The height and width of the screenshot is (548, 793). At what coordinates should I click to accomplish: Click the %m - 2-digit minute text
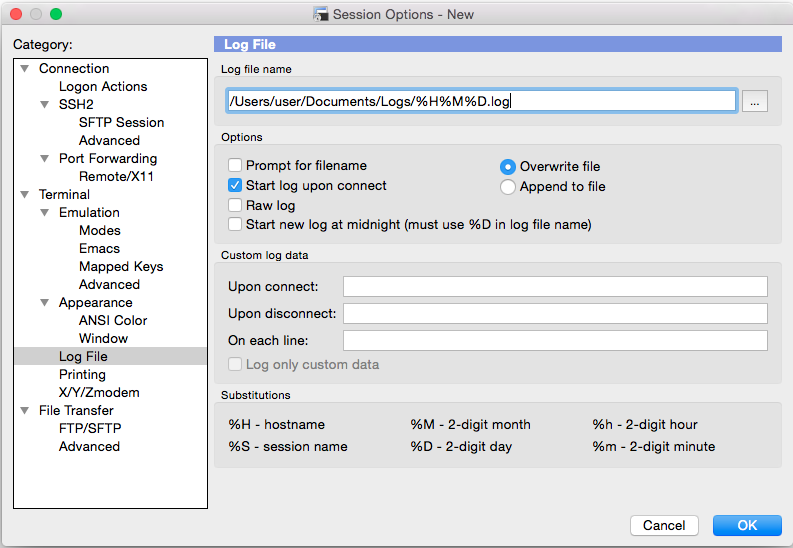coord(654,447)
